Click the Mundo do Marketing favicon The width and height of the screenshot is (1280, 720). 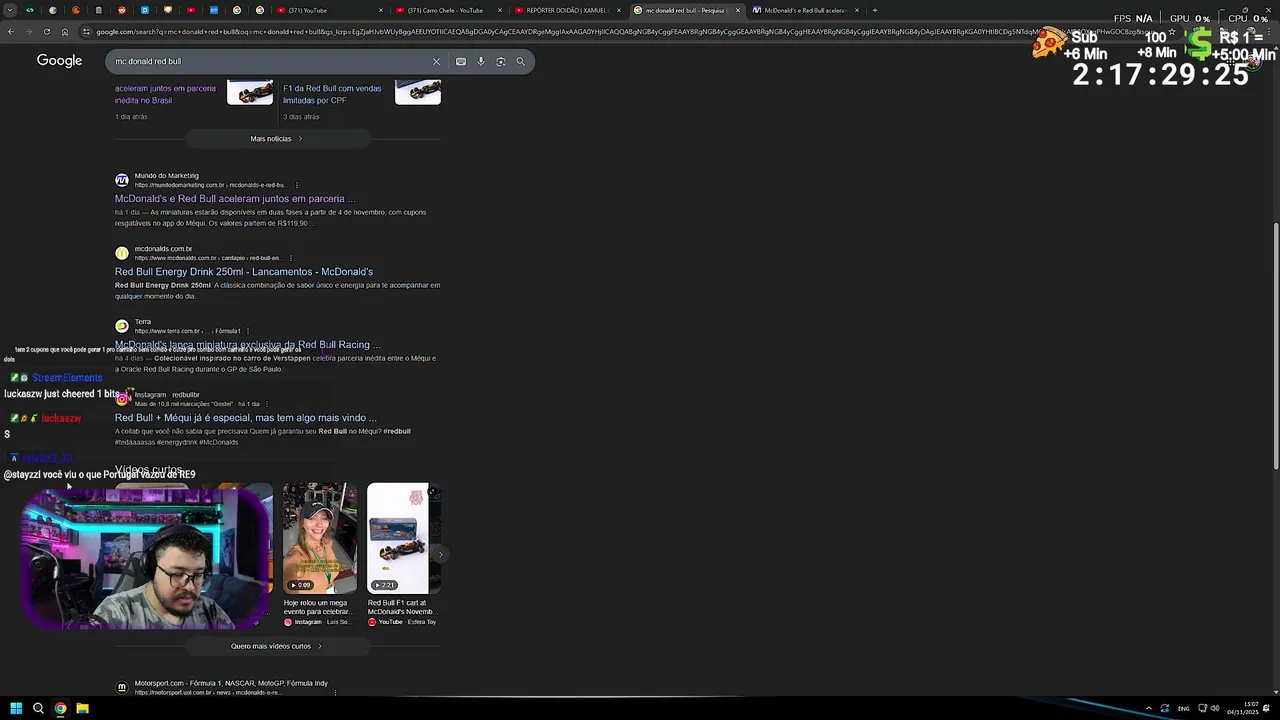tap(121, 180)
